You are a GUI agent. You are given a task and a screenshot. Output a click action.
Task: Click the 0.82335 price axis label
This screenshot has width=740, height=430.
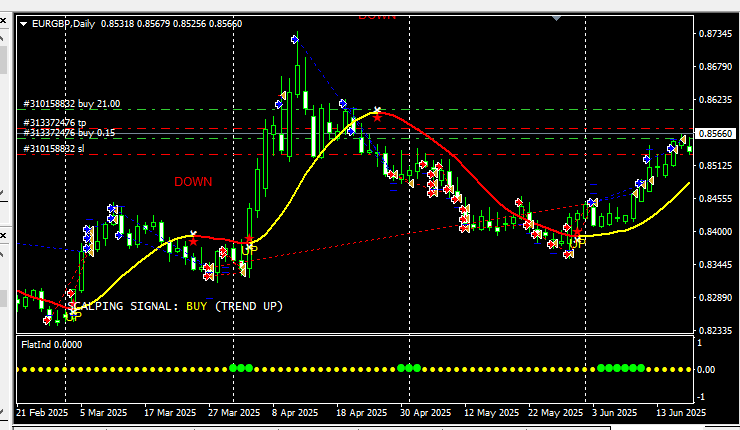pos(713,330)
